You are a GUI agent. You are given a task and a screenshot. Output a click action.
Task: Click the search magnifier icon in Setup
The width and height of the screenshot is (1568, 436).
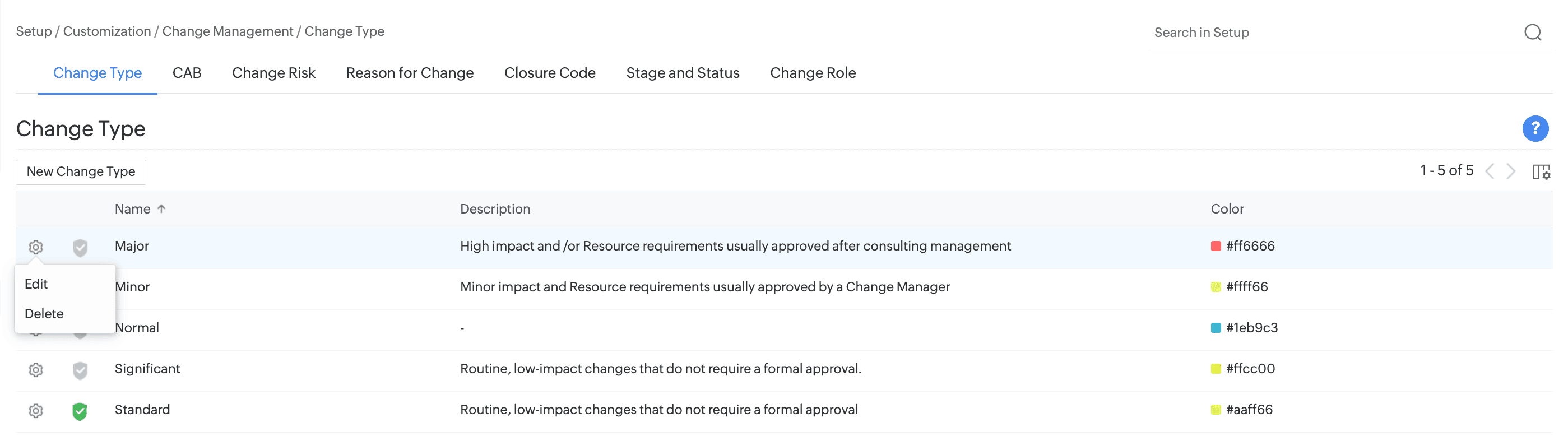click(x=1532, y=33)
